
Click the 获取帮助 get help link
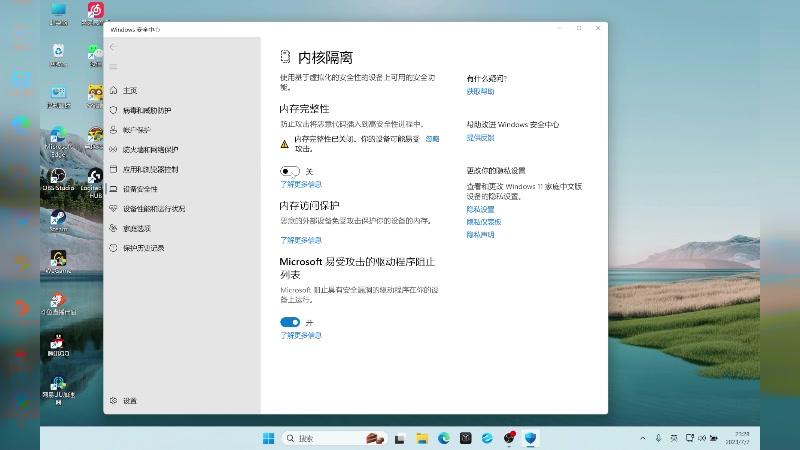tap(480, 92)
